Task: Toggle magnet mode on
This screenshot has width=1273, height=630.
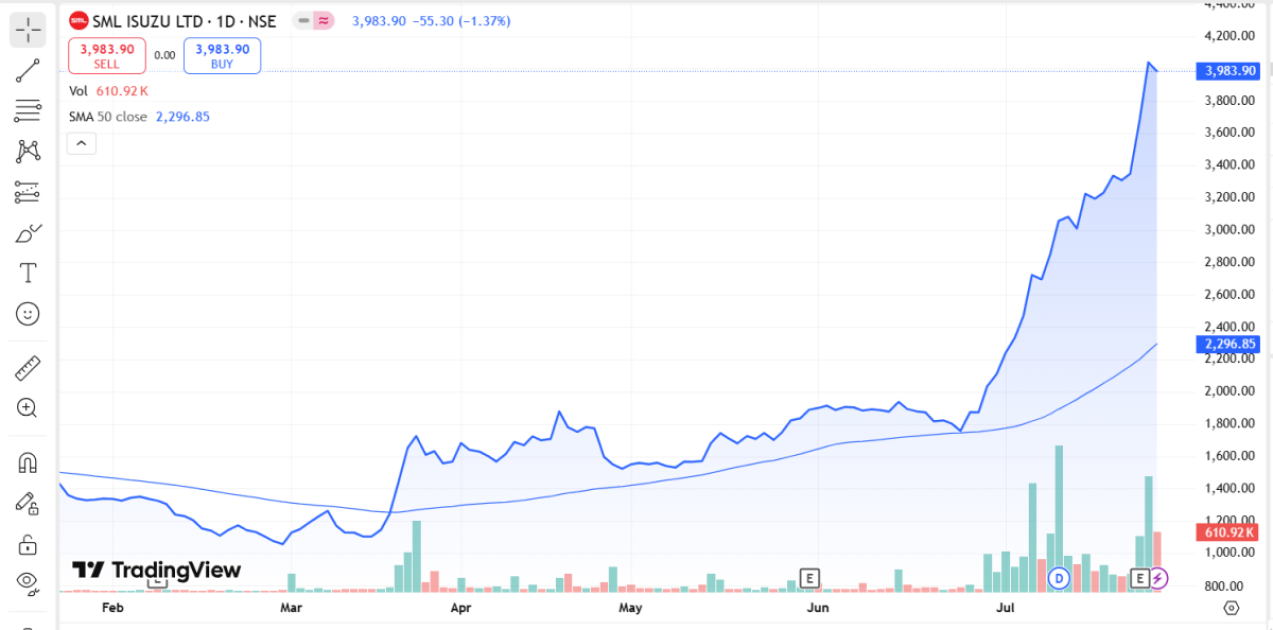Action: pyautogui.click(x=28, y=463)
